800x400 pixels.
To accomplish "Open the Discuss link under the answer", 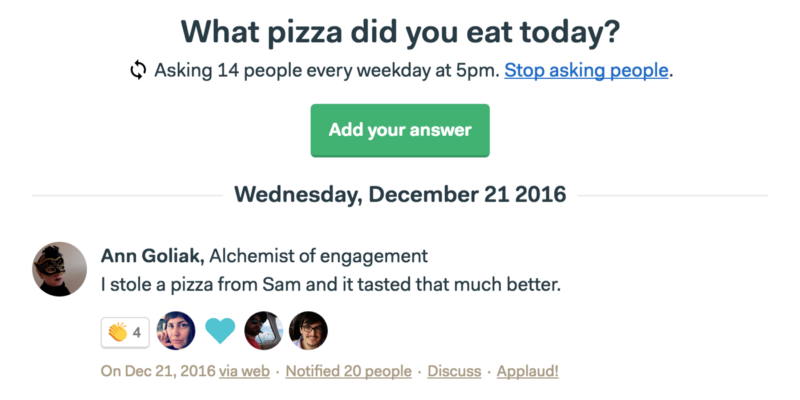I will click(x=454, y=371).
